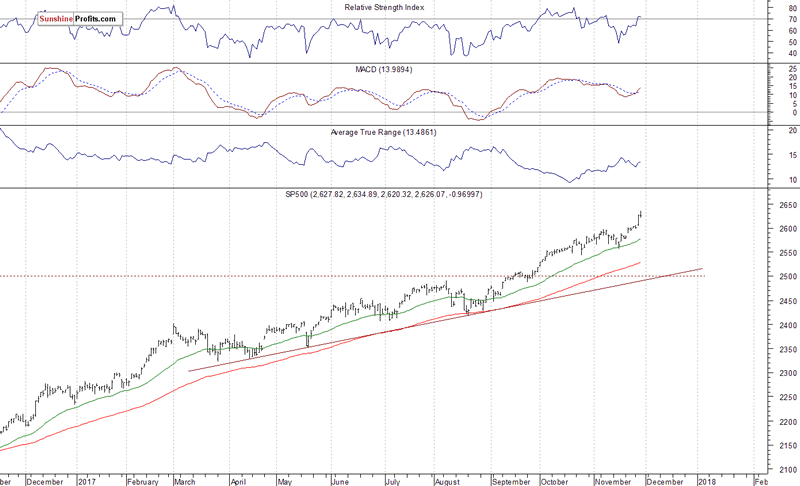Click the December label on time axis
This screenshot has height=486, width=800.
45,482
